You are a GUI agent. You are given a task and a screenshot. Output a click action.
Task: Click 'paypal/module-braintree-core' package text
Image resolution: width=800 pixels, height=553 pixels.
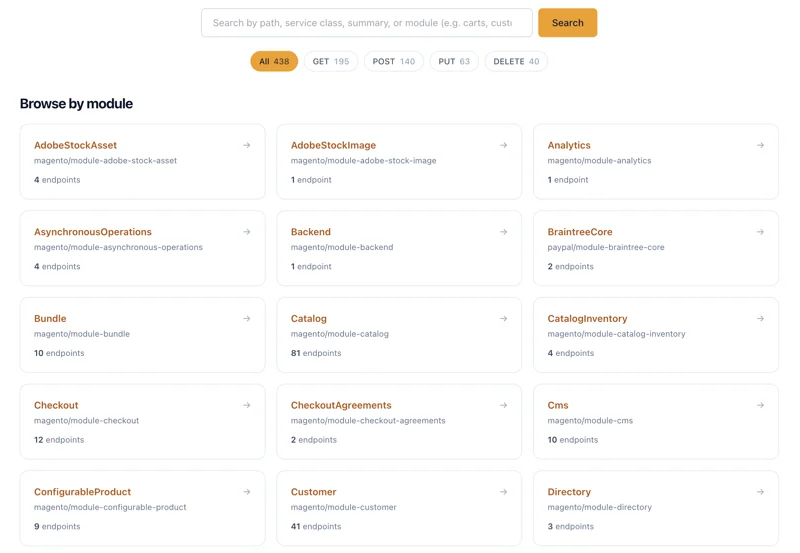coord(606,247)
